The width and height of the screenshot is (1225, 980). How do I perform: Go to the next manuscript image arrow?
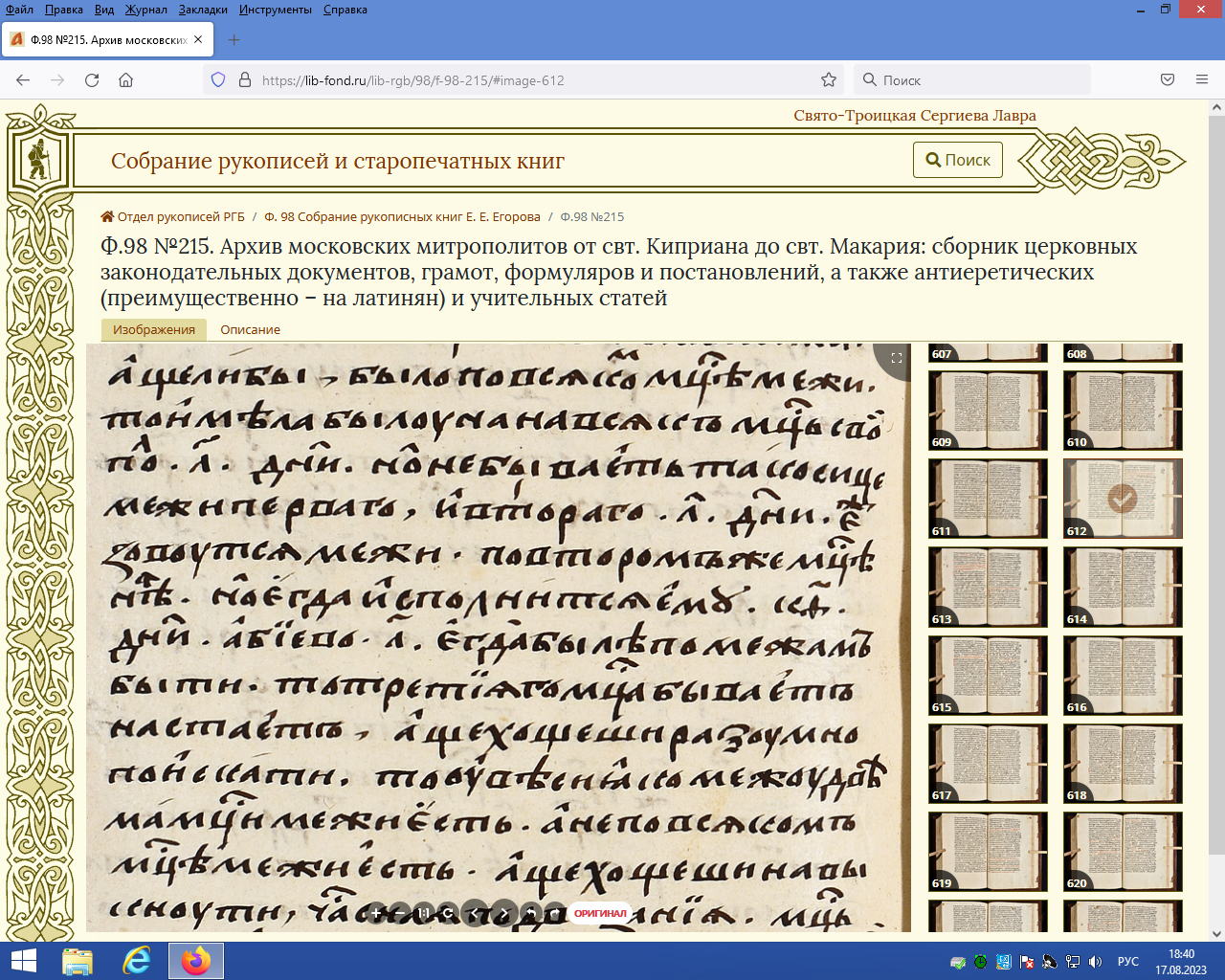[x=502, y=913]
